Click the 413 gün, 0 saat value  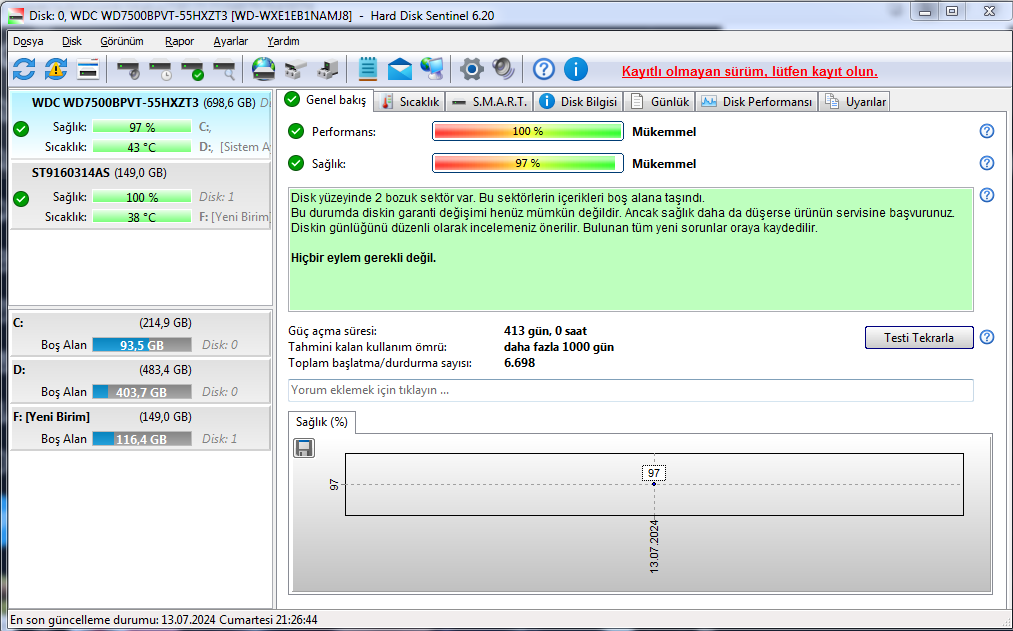545,331
